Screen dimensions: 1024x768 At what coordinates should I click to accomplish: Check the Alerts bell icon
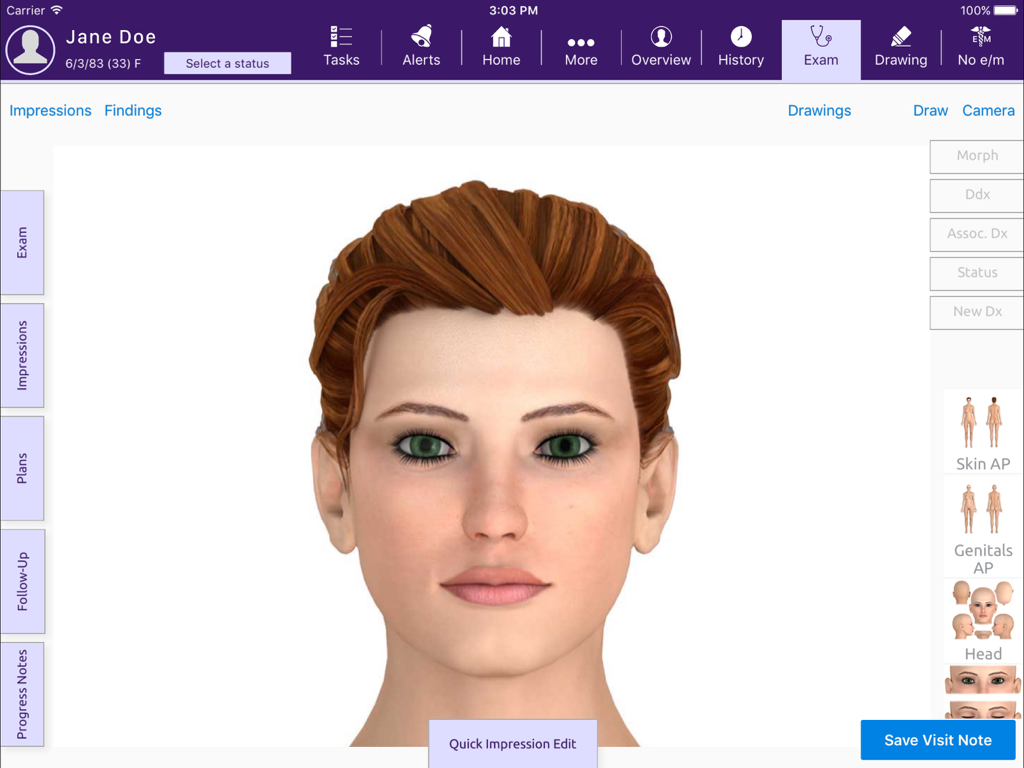point(420,45)
